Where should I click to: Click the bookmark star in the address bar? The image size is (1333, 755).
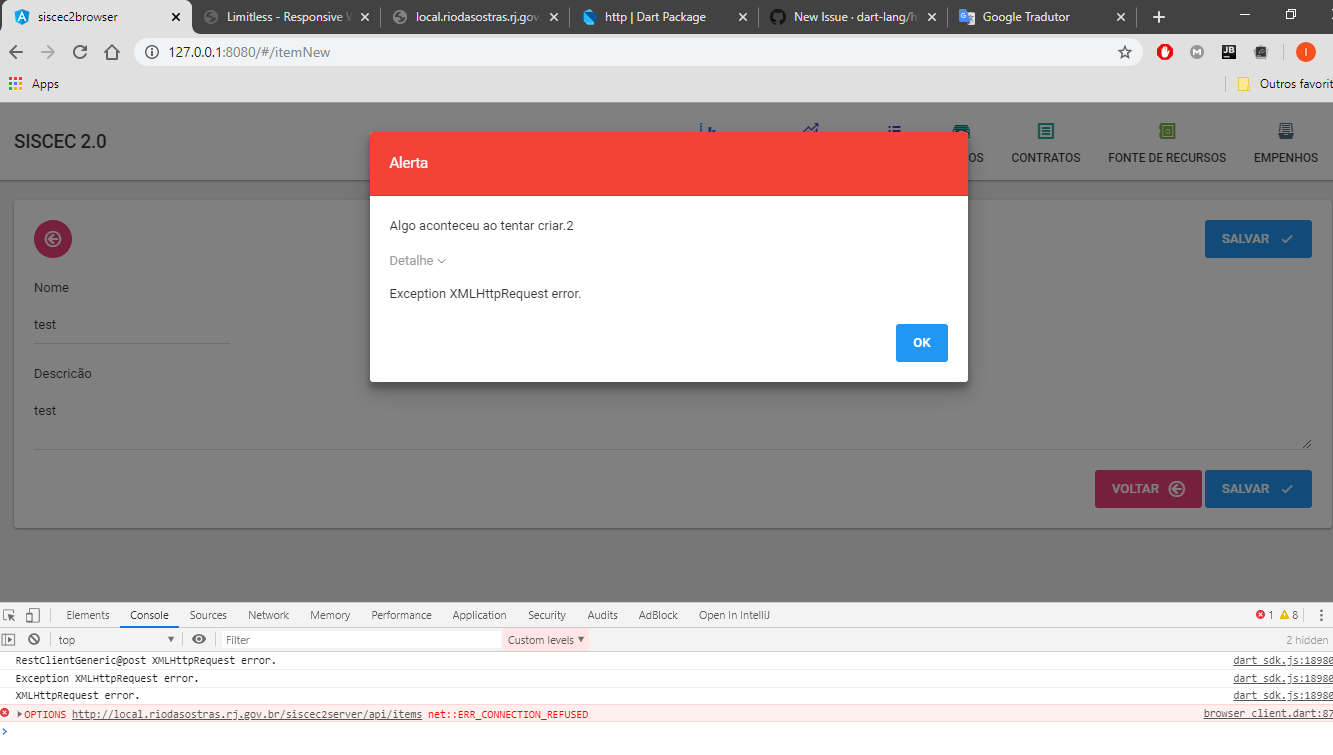1125,51
